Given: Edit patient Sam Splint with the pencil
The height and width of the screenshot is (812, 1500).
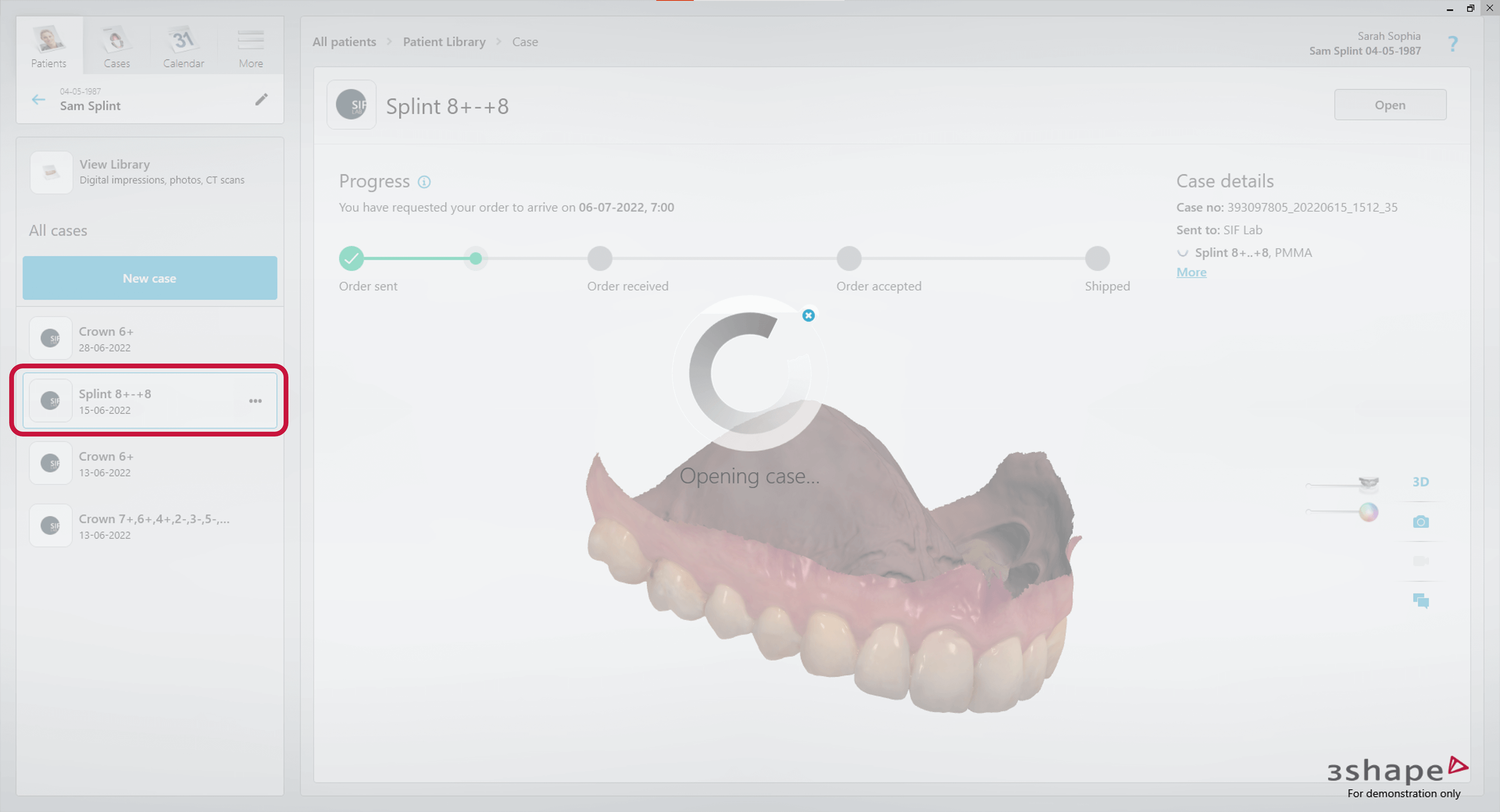Looking at the screenshot, I should tap(262, 99).
